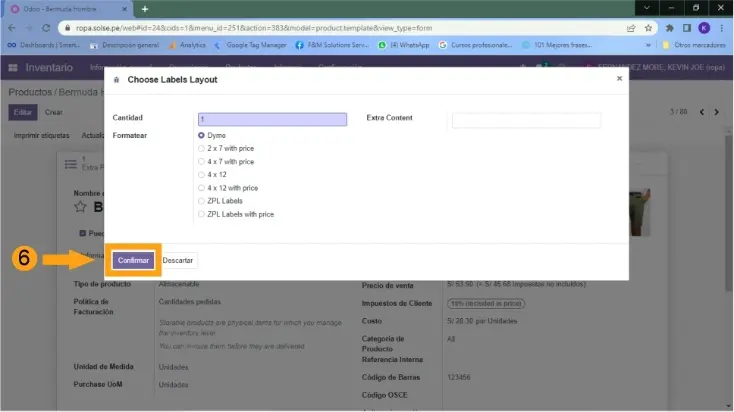The width and height of the screenshot is (734, 412).
Task: Select ZPL Labels with price option
Action: tap(202, 214)
